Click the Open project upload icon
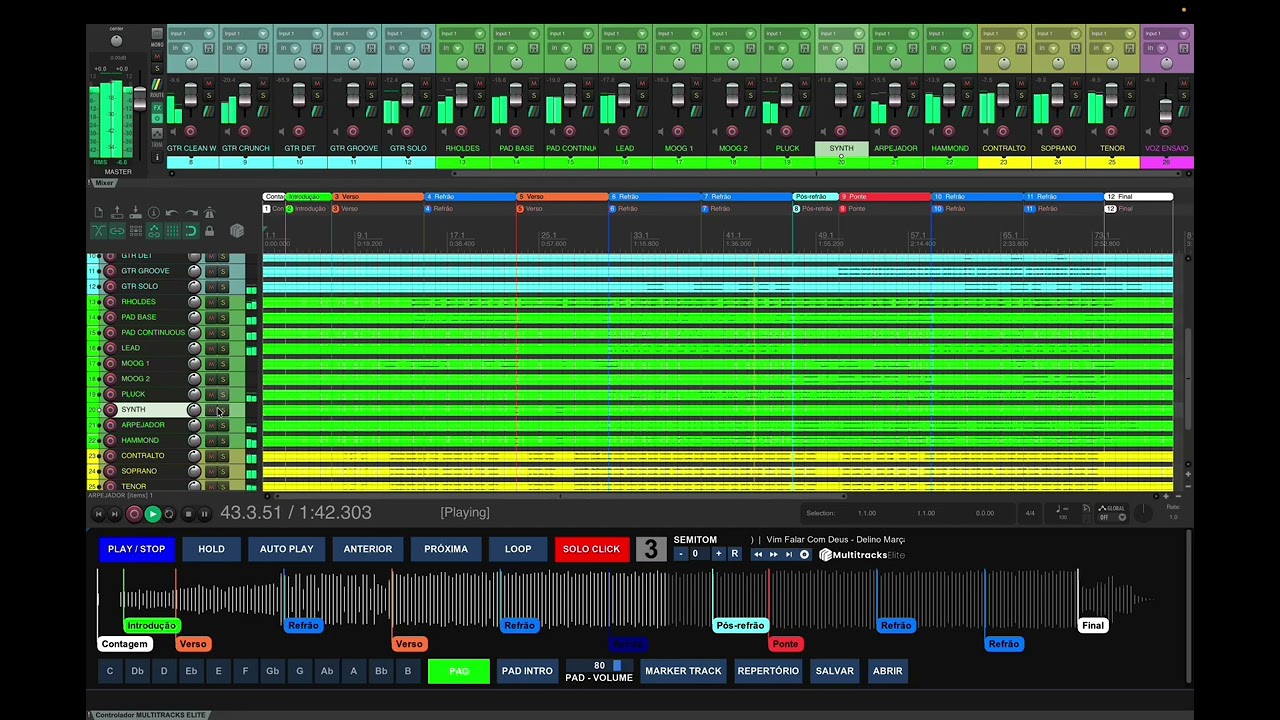1280x720 pixels. (x=117, y=213)
